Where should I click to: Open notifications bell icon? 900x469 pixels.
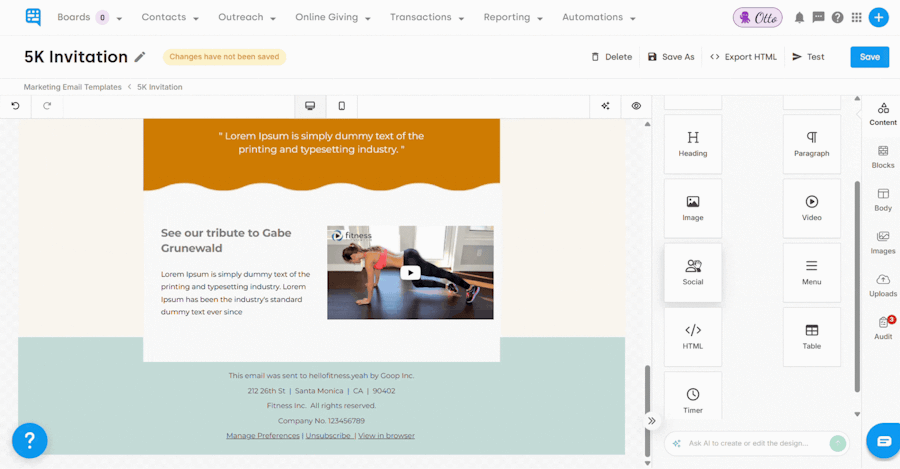(799, 18)
